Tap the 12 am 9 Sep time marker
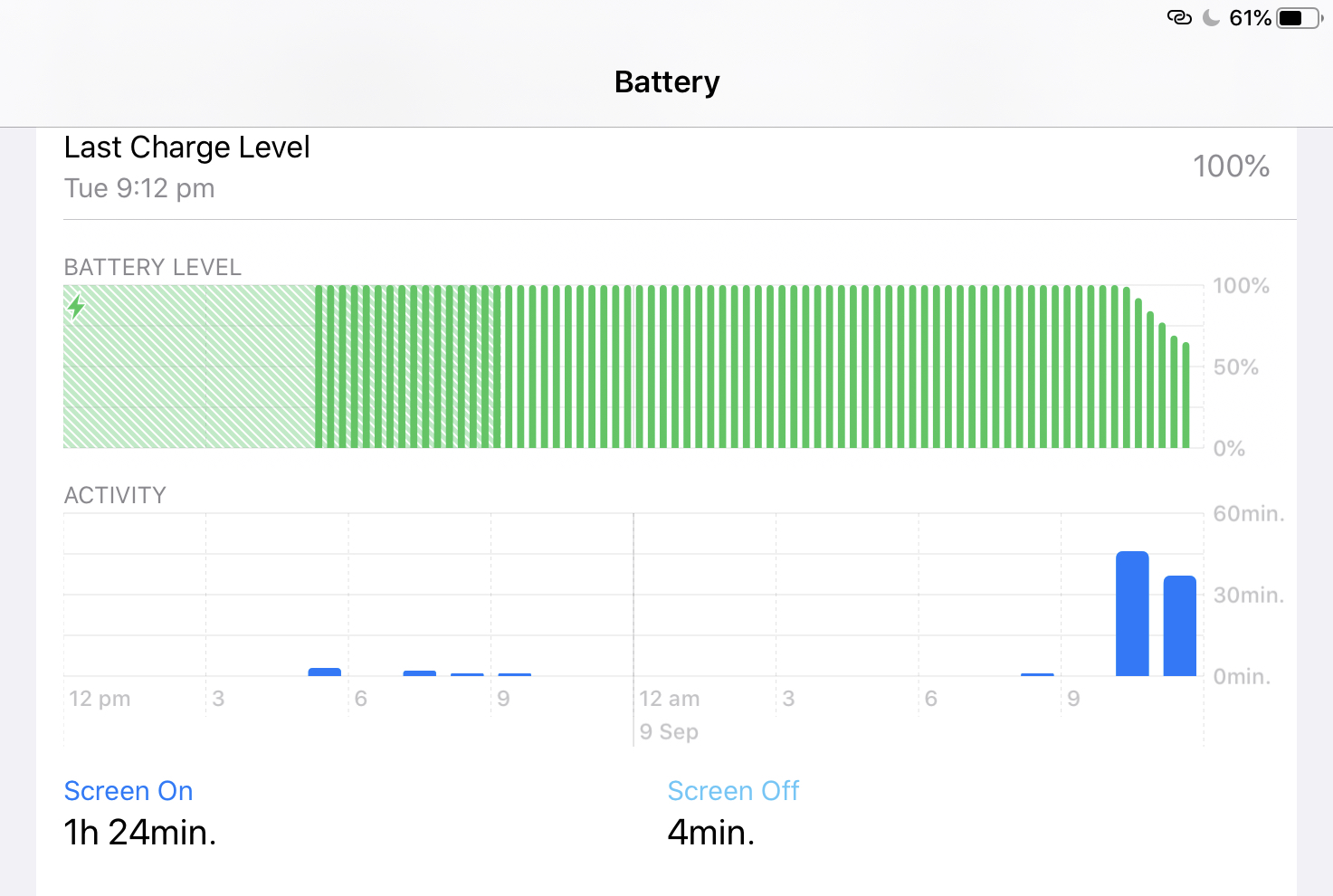The height and width of the screenshot is (896, 1333). click(x=670, y=715)
